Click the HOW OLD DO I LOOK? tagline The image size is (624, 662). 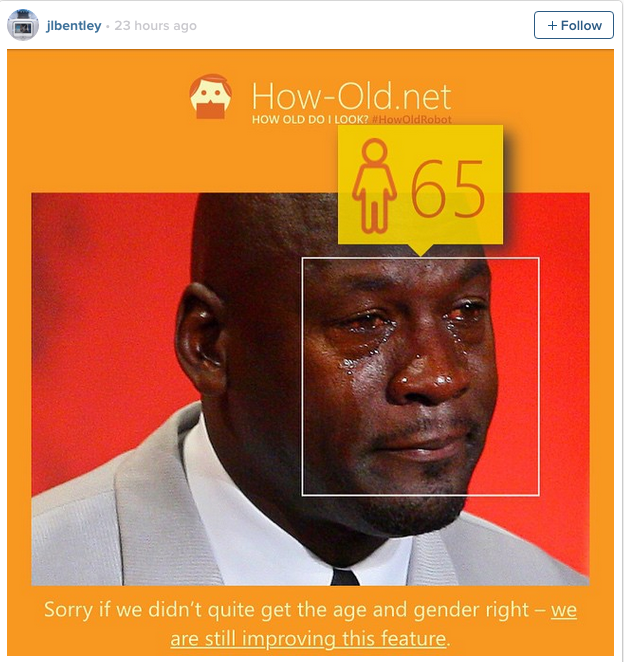pyautogui.click(x=310, y=119)
